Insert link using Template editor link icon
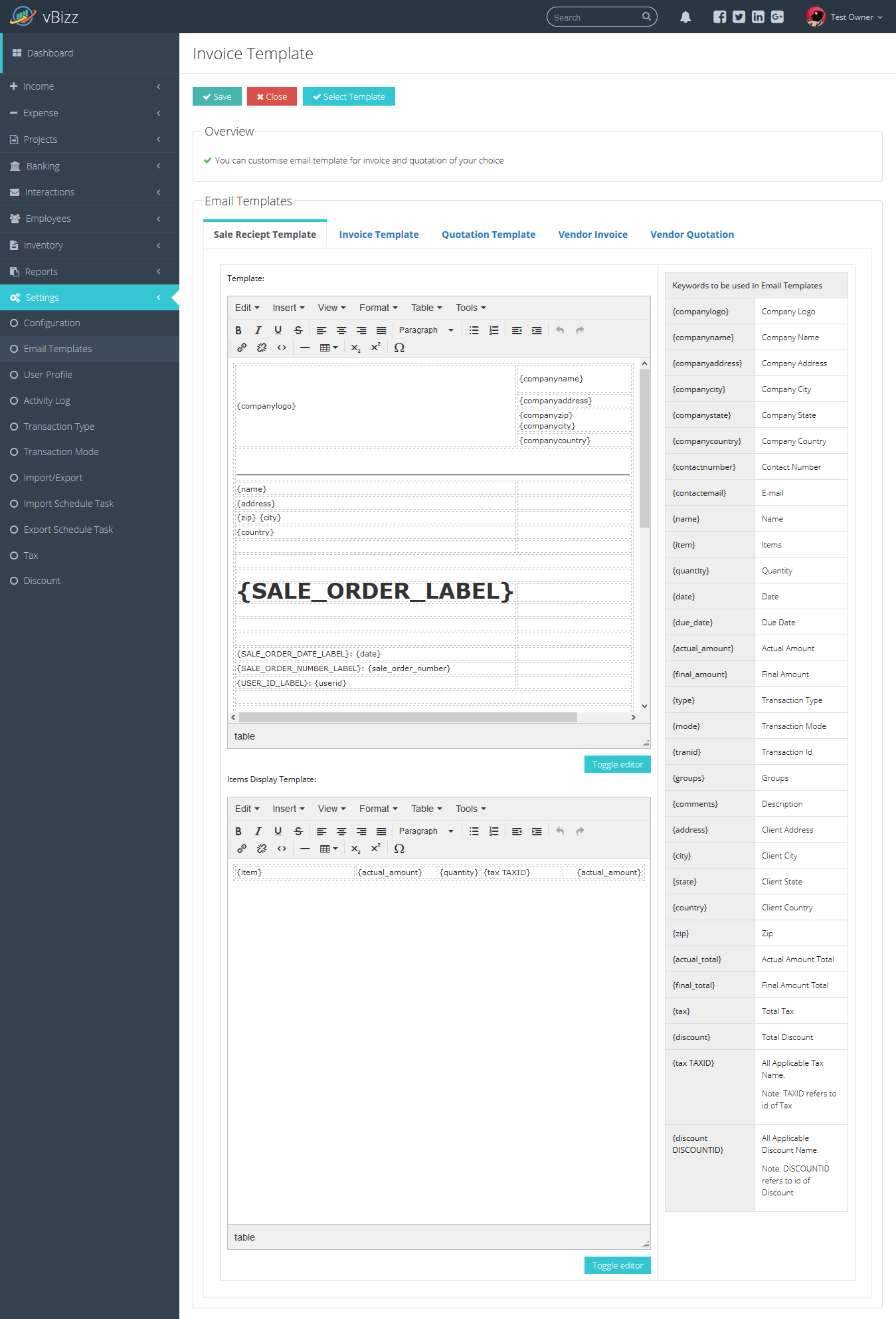Screen dimensions: 896x1319 (x=242, y=348)
